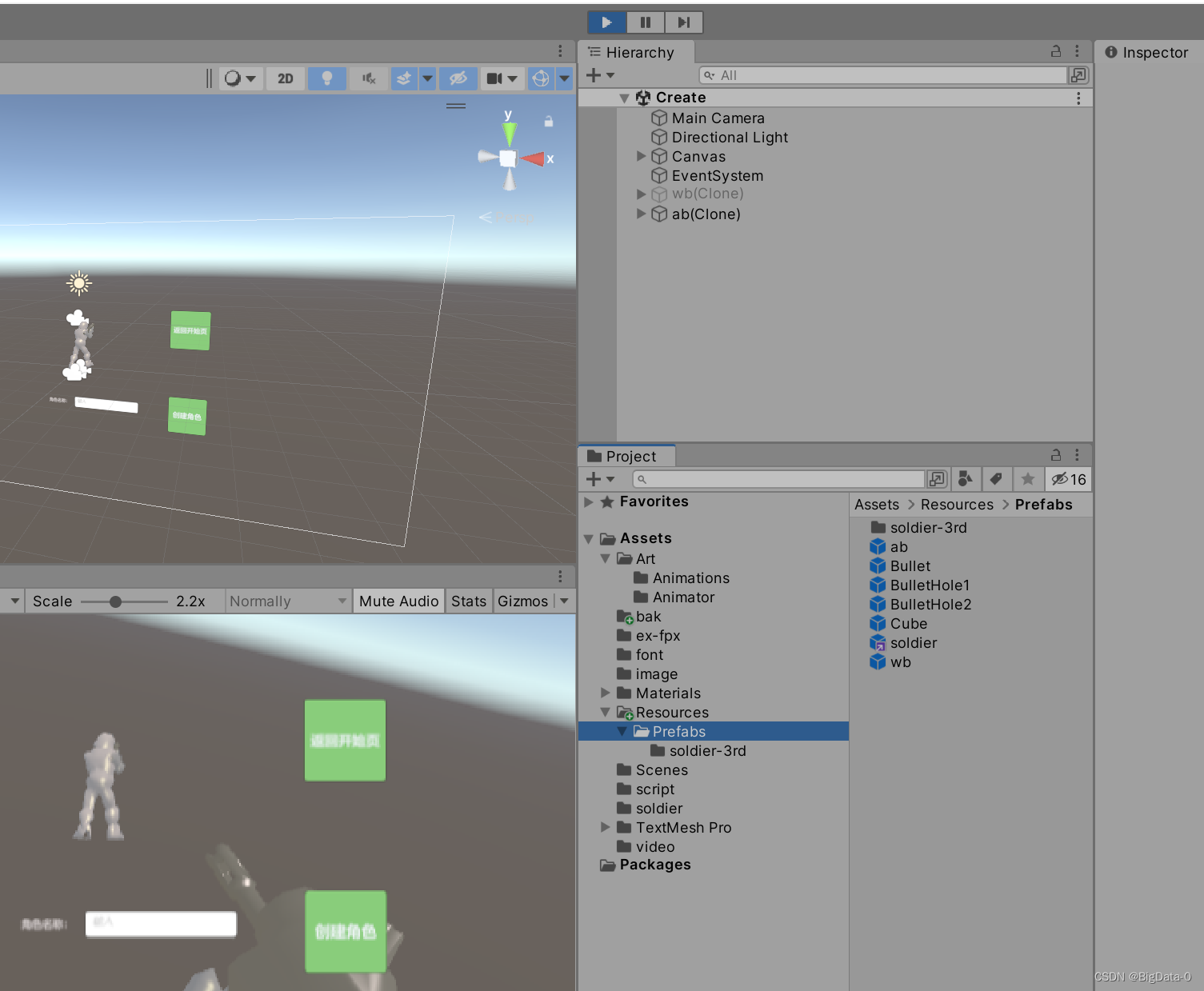The width and height of the screenshot is (1204, 991).
Task: Click the Hierarchy search field
Action: pos(880,74)
